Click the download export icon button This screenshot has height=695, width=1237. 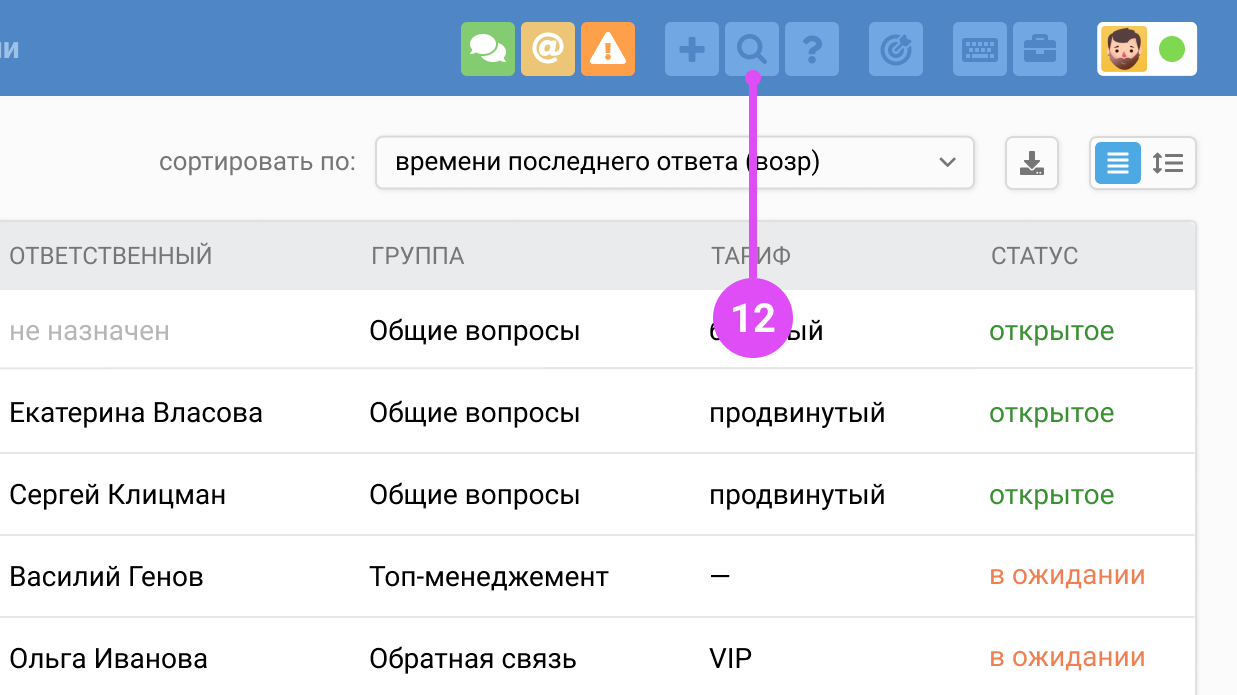tap(1031, 163)
